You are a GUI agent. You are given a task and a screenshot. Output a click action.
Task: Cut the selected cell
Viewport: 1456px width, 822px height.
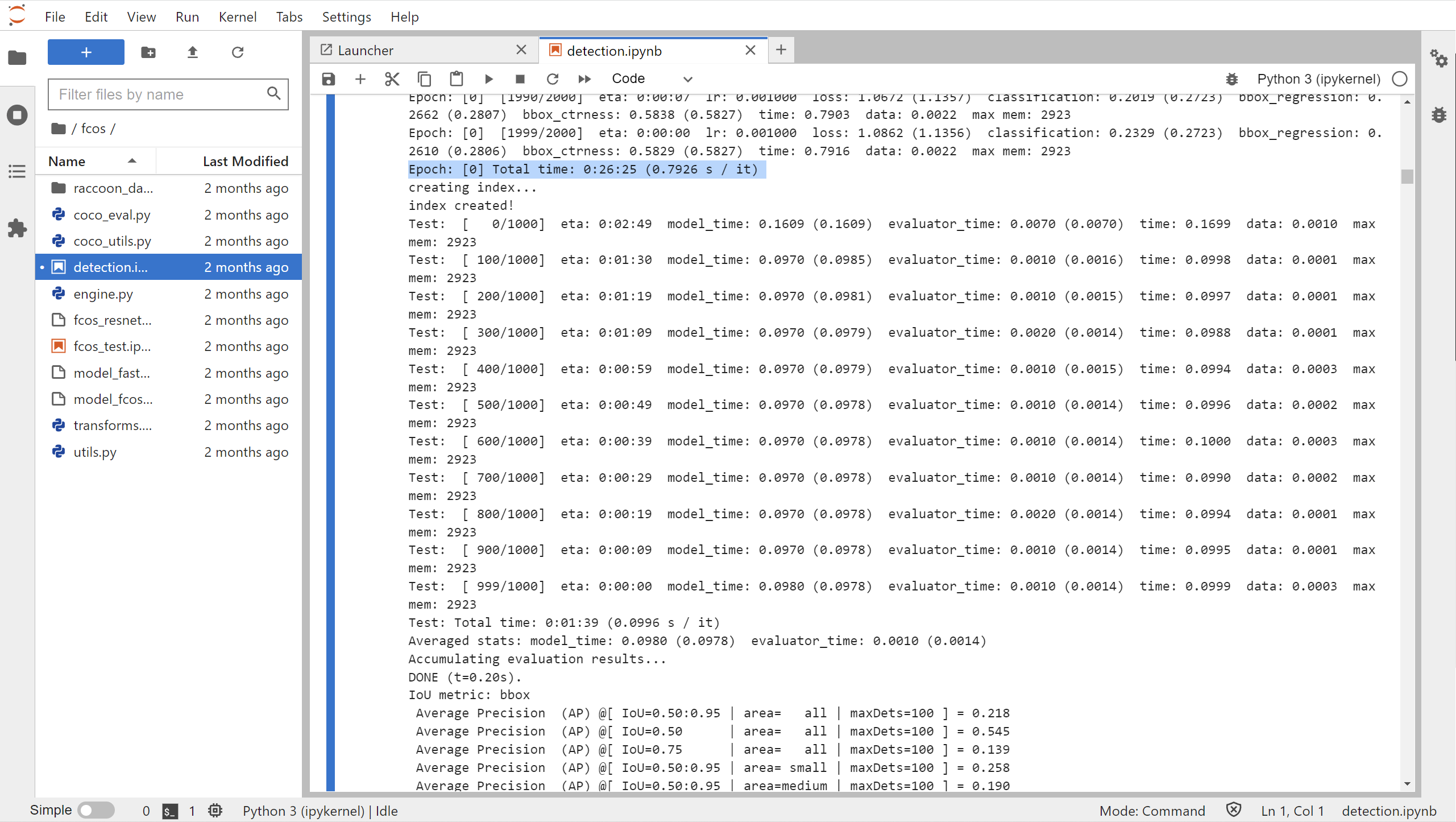[x=392, y=79]
